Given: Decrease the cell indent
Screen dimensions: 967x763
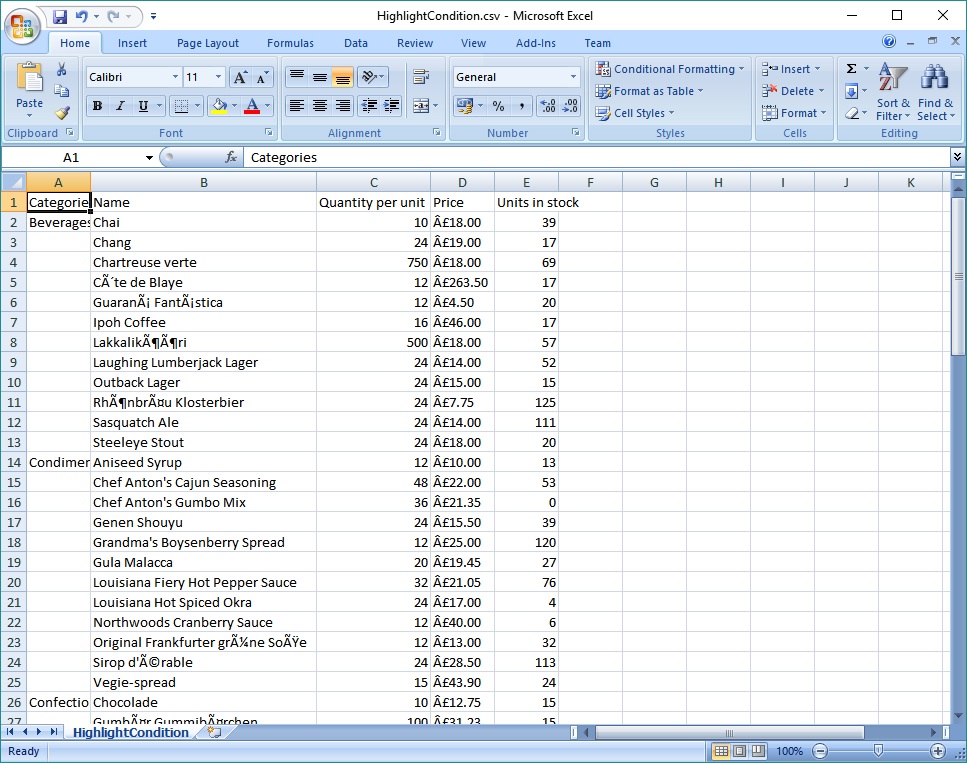Looking at the screenshot, I should click(369, 105).
